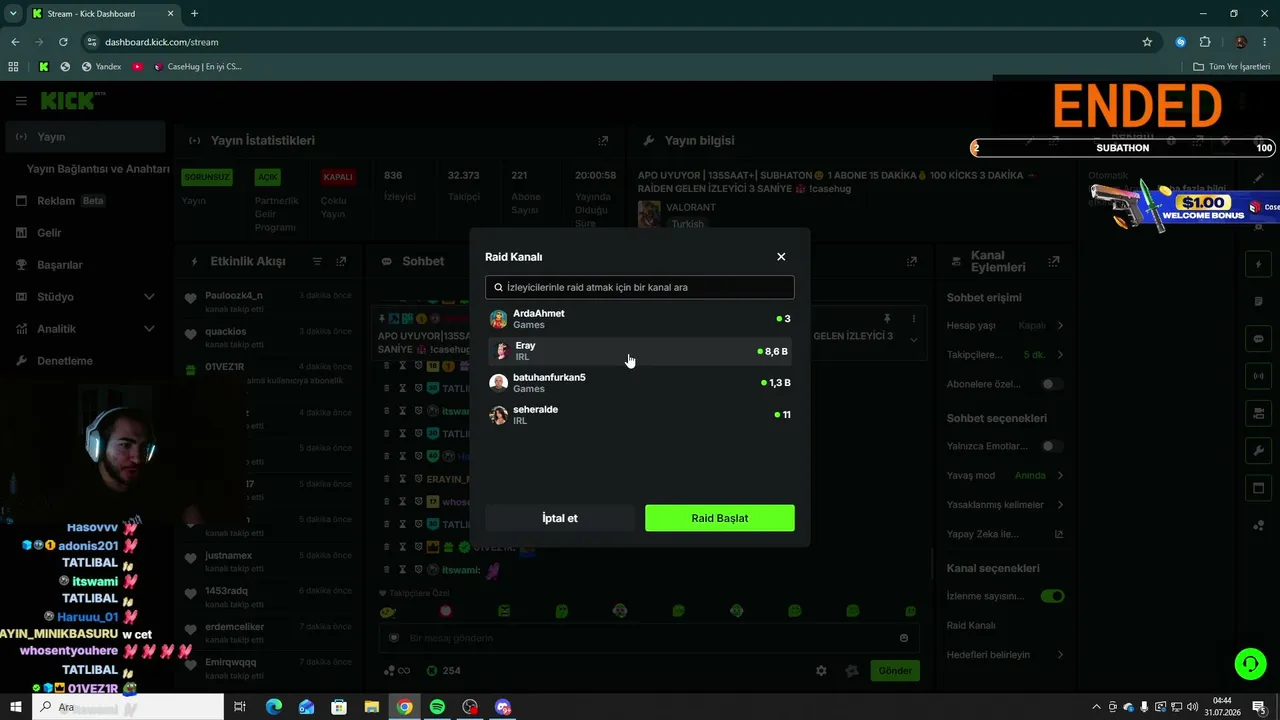Click the wrench icon in the right rail
The height and width of the screenshot is (720, 1280).
[1258, 451]
